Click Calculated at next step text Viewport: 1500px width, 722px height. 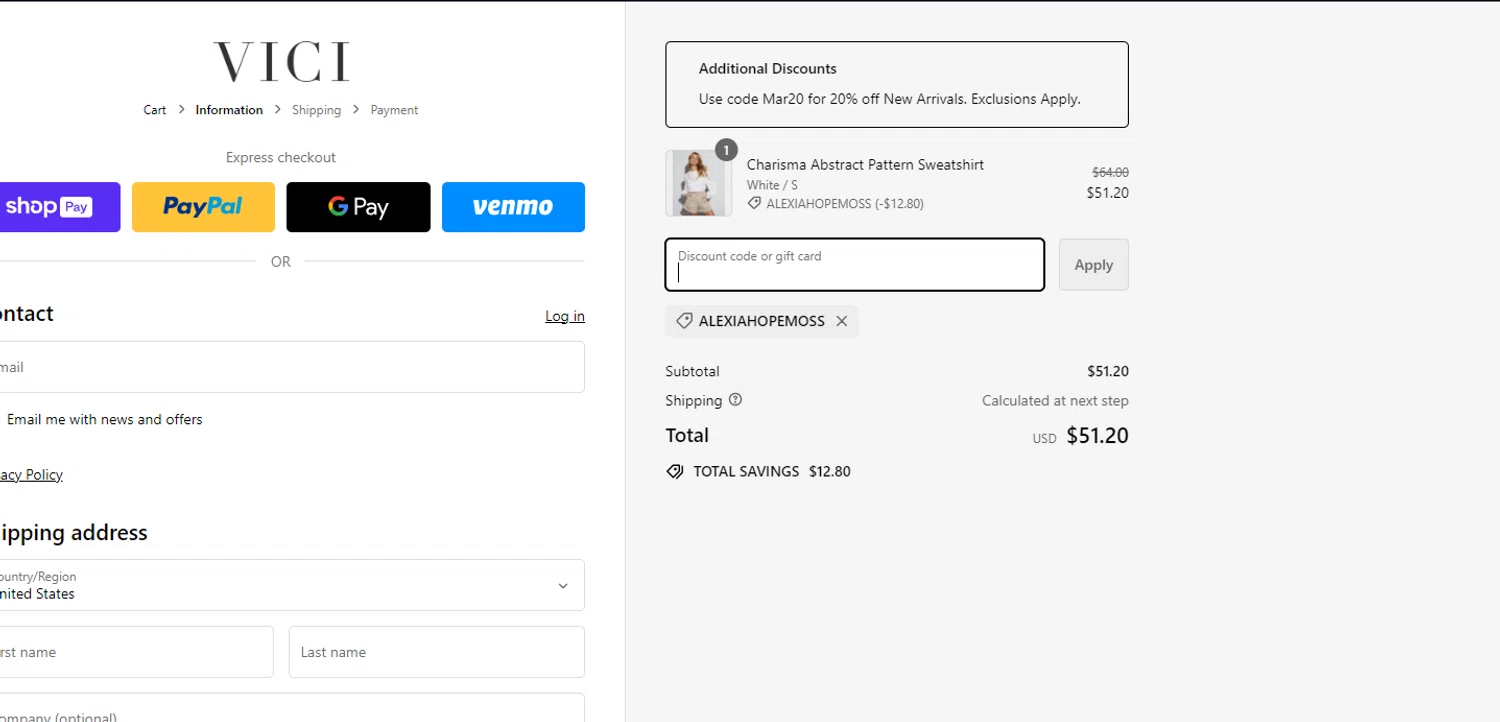click(x=1055, y=401)
